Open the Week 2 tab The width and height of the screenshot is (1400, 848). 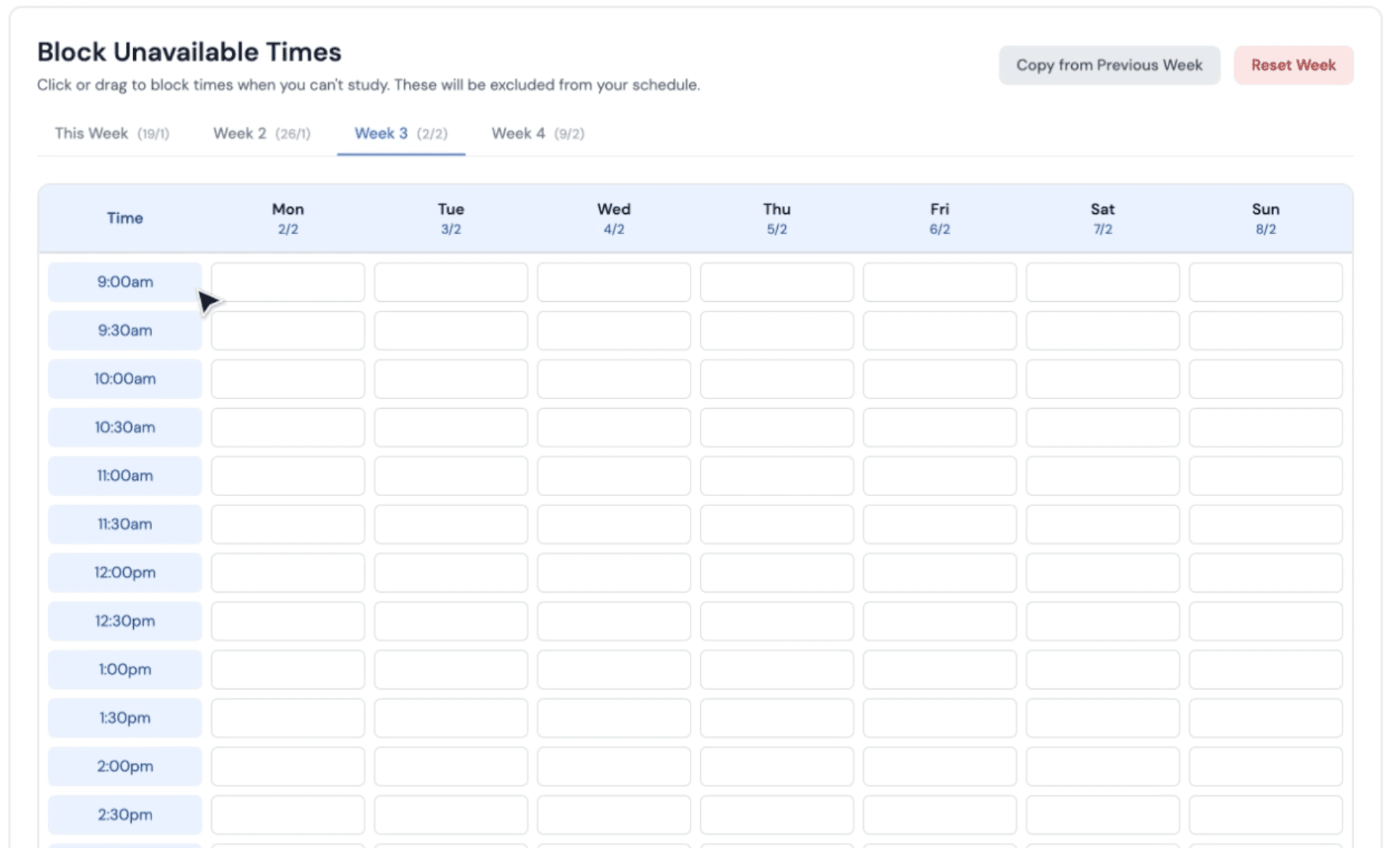261,134
